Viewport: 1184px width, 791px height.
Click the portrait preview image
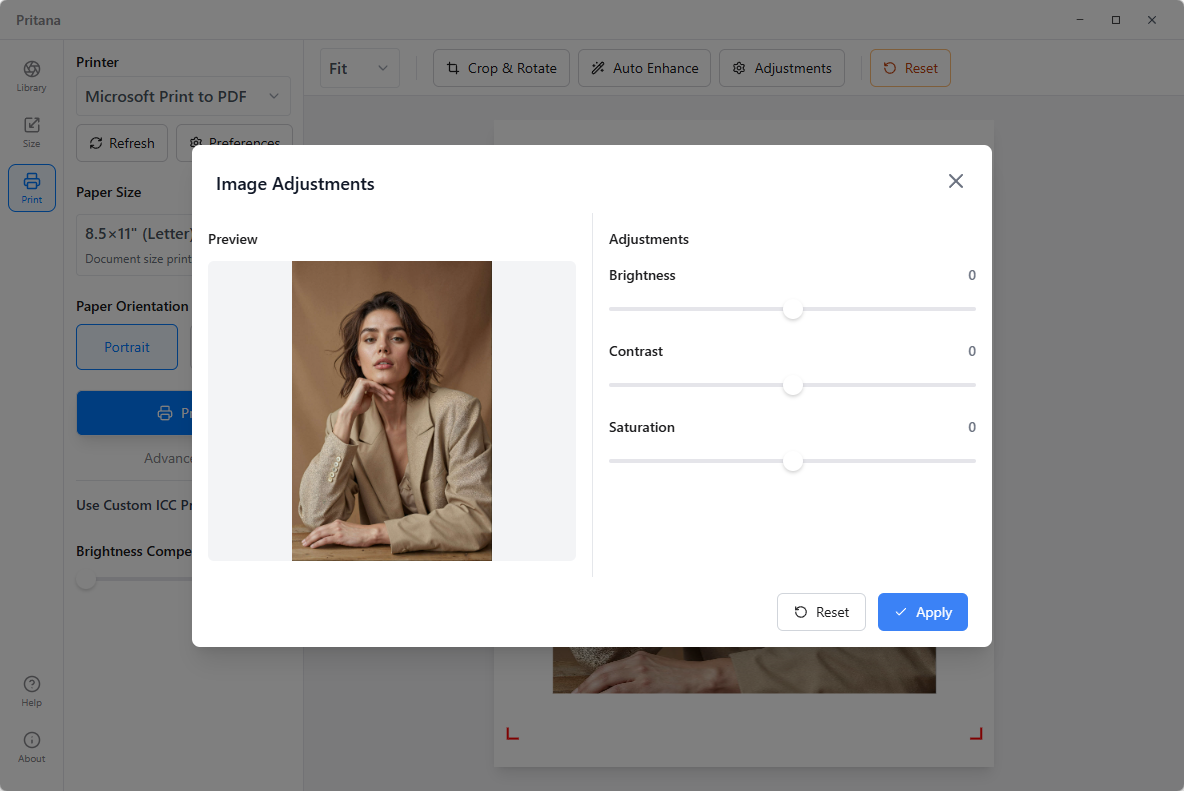click(391, 411)
